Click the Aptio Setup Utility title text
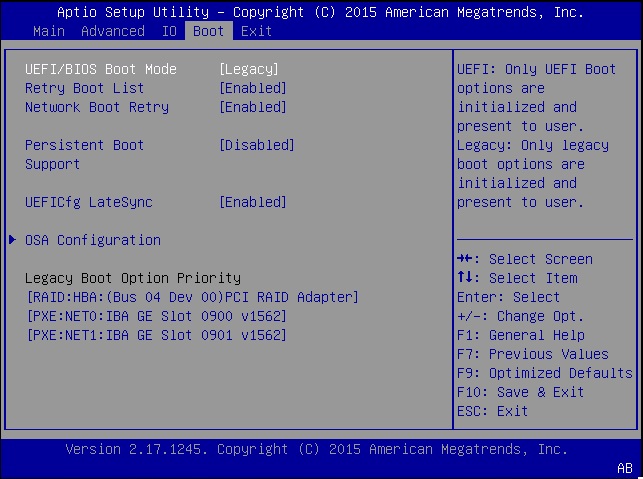Screen dimensions: 643x479 click(x=321, y=12)
